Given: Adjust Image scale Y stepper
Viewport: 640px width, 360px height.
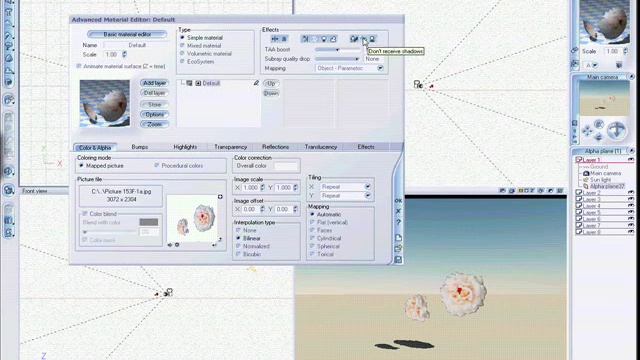Looking at the screenshot, I should pyautogui.click(x=295, y=188).
